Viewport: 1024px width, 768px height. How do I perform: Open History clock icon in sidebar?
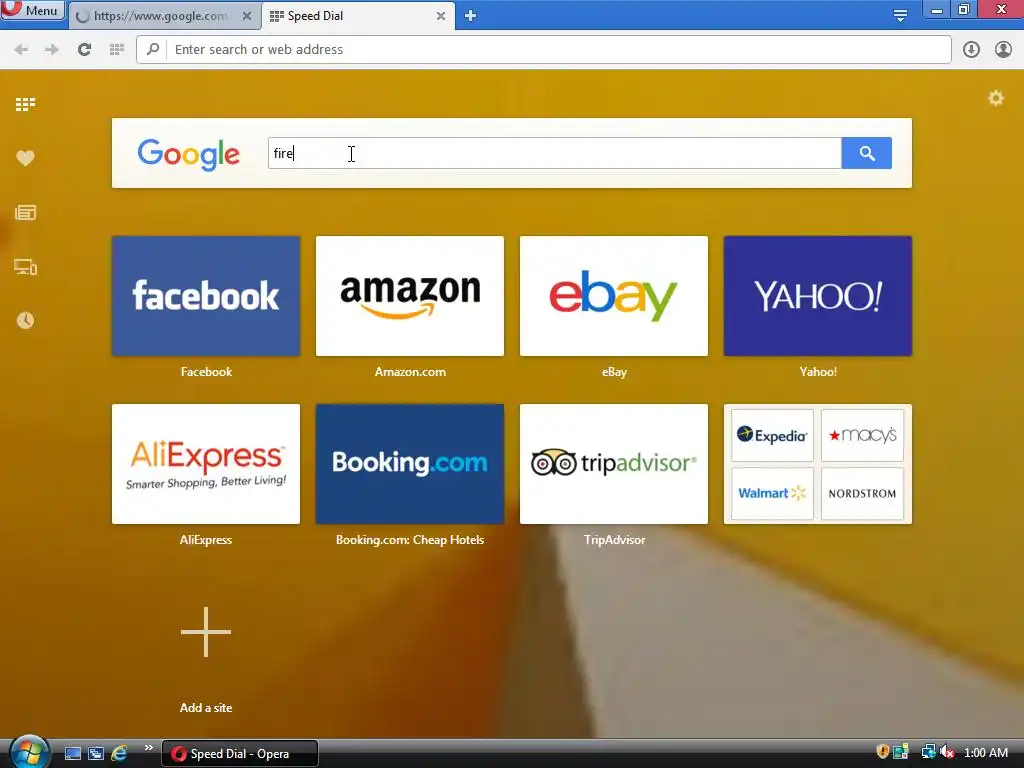pyautogui.click(x=25, y=320)
